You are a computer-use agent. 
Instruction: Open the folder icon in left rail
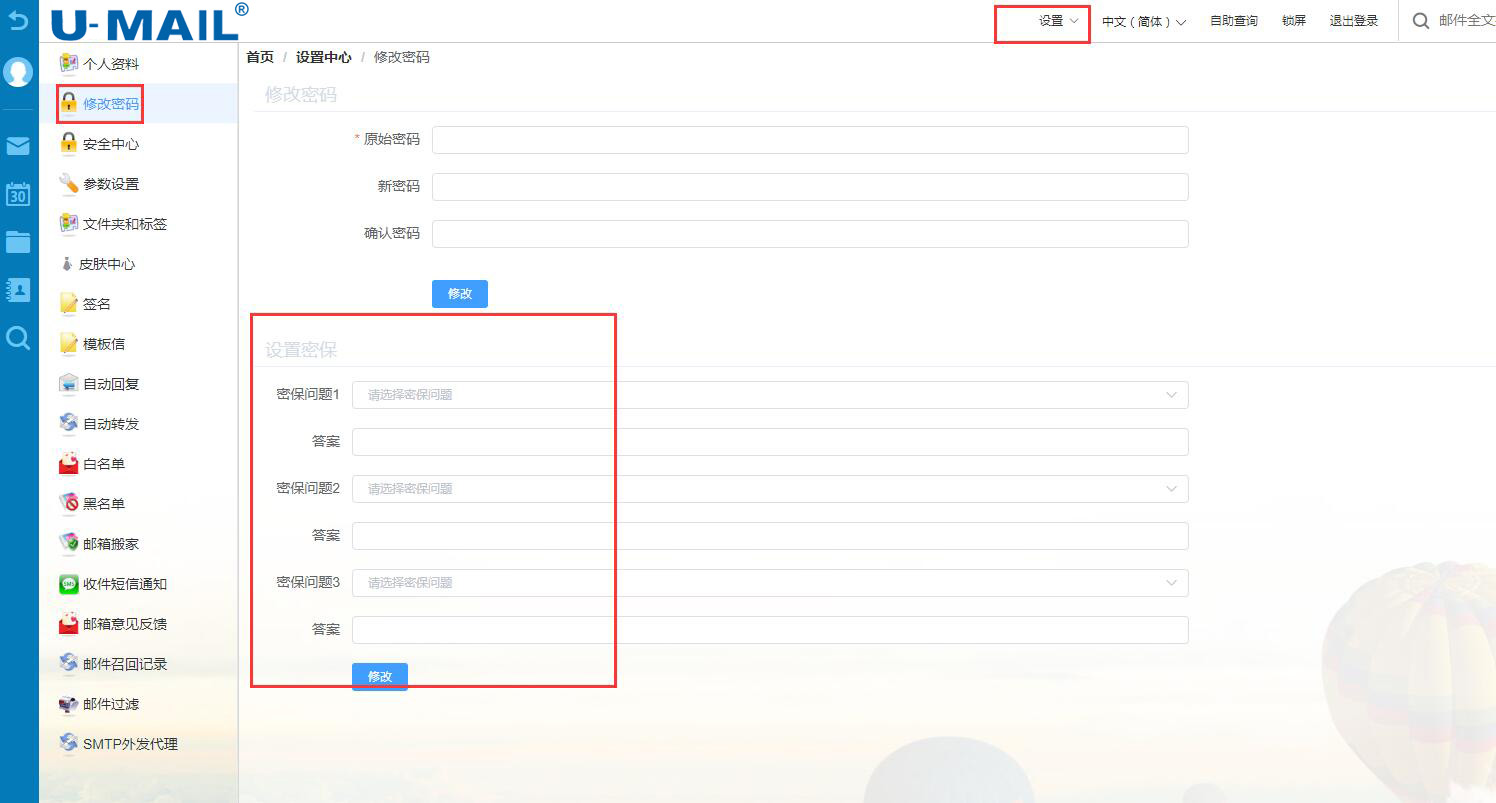point(18,241)
